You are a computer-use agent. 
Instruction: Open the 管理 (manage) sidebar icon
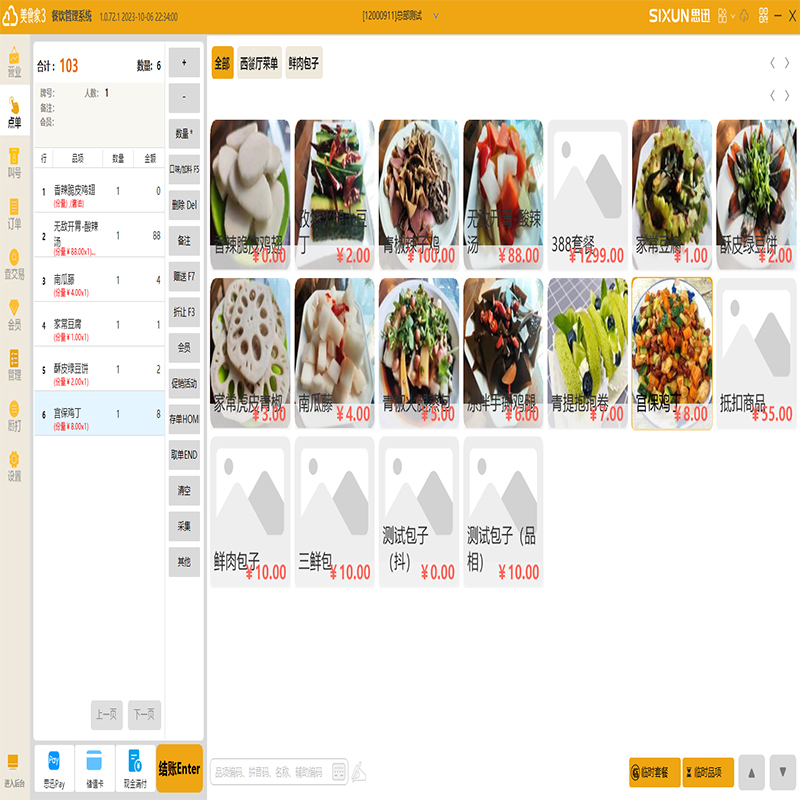[x=14, y=364]
